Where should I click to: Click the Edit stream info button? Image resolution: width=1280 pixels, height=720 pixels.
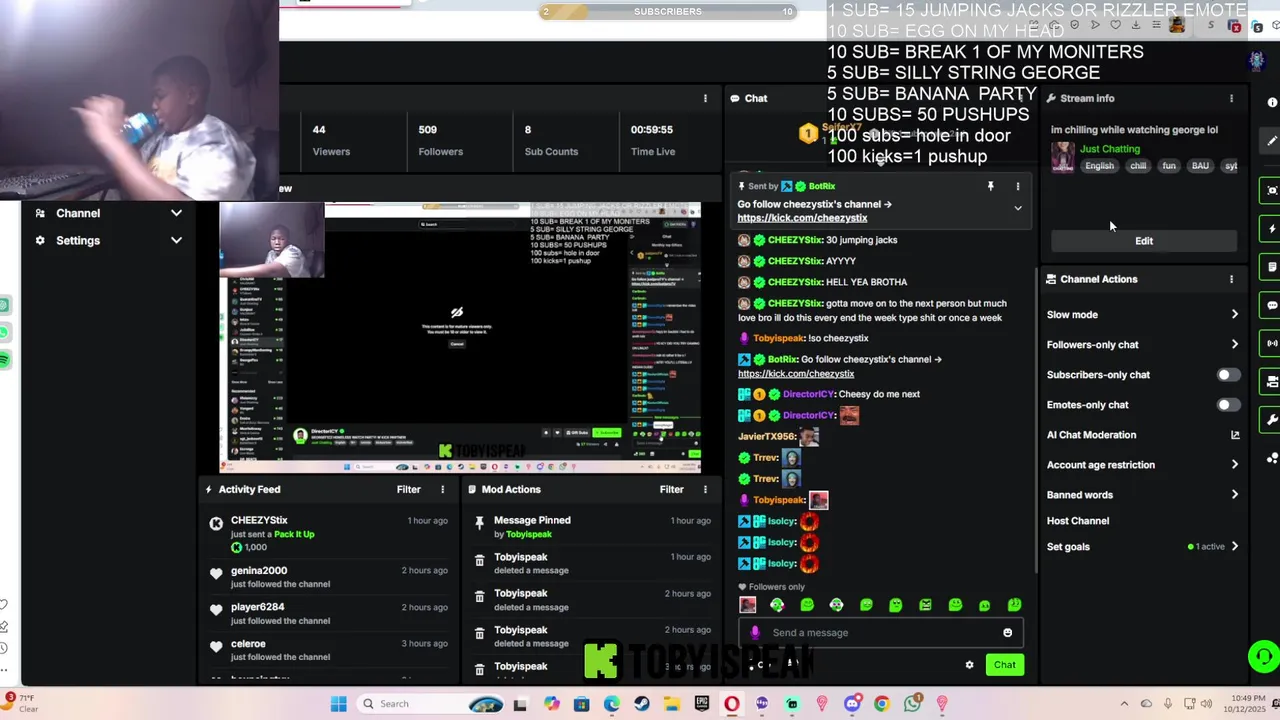(1144, 241)
